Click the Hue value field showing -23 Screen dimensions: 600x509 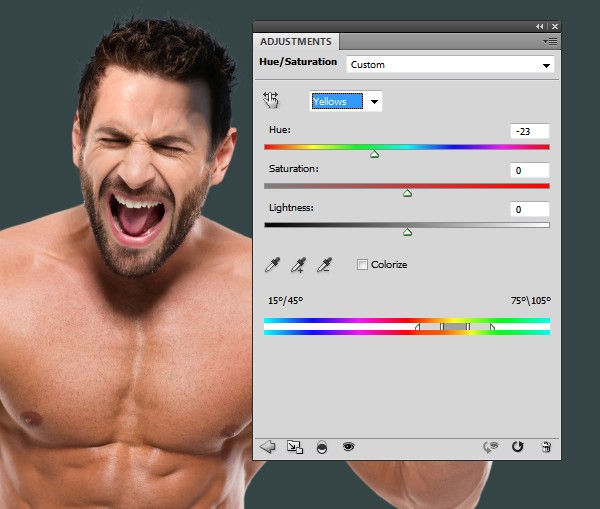529,132
